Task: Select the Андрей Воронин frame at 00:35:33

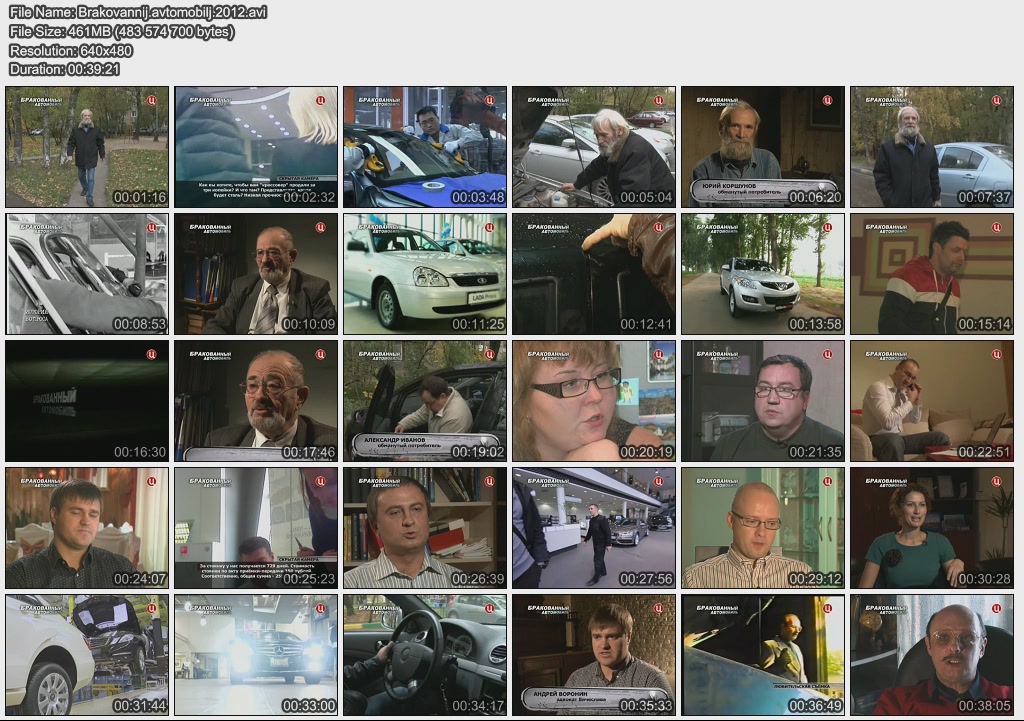Action: [593, 655]
